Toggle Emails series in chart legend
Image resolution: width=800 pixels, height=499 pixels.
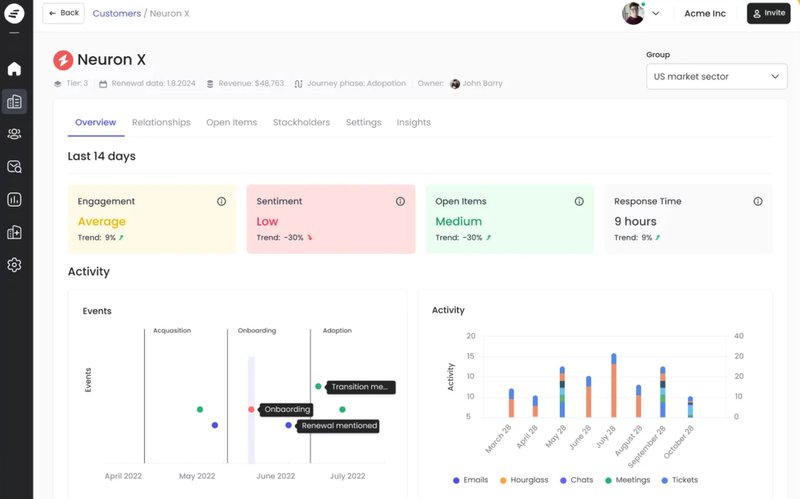click(x=470, y=480)
